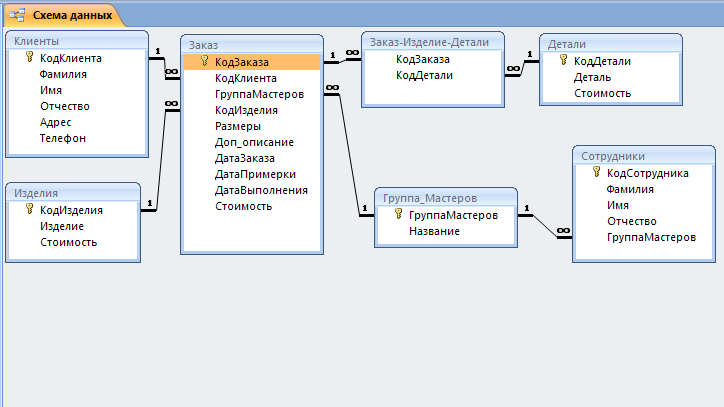Select relationship line between Изделия and Заказ

click(x=161, y=160)
